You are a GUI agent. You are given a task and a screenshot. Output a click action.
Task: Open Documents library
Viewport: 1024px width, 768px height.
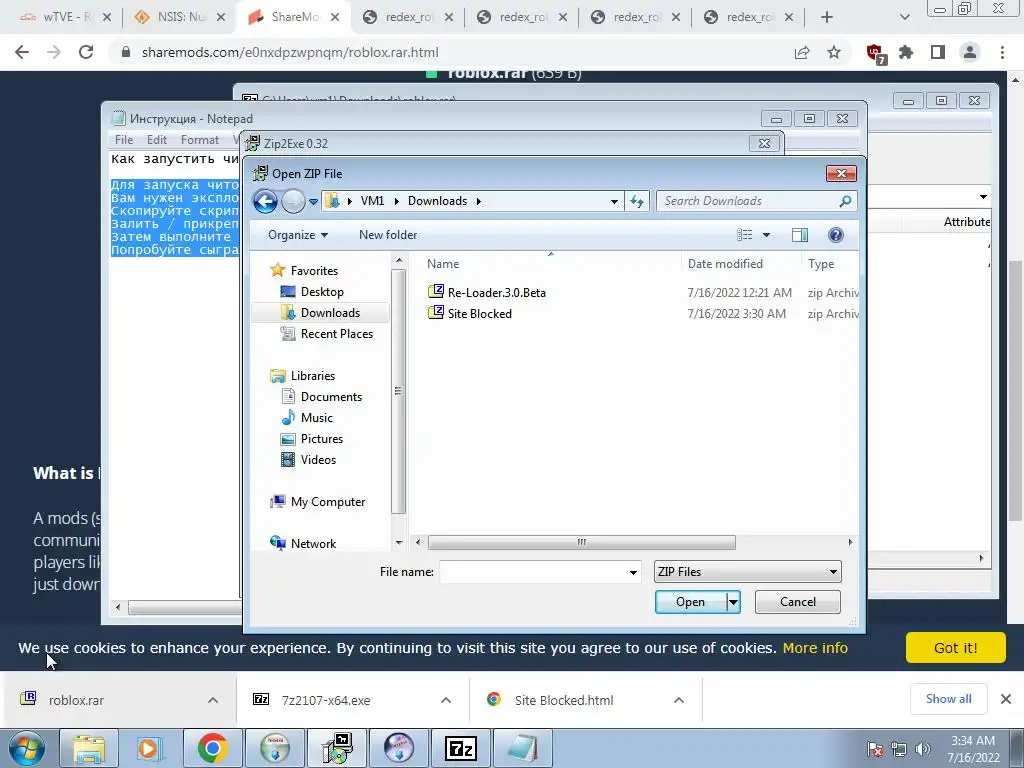[x=331, y=396]
